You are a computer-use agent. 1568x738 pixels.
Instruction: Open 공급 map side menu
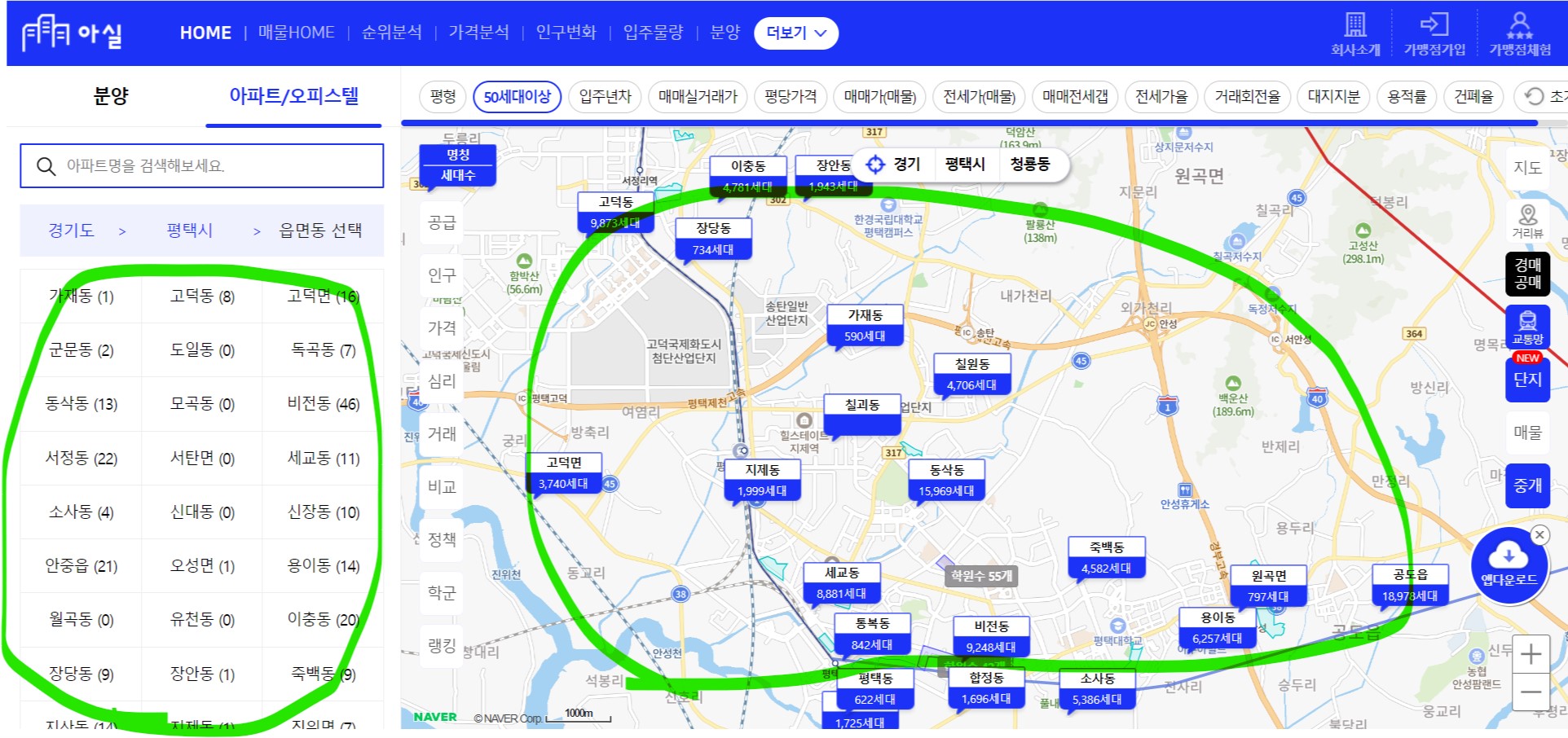point(443,222)
